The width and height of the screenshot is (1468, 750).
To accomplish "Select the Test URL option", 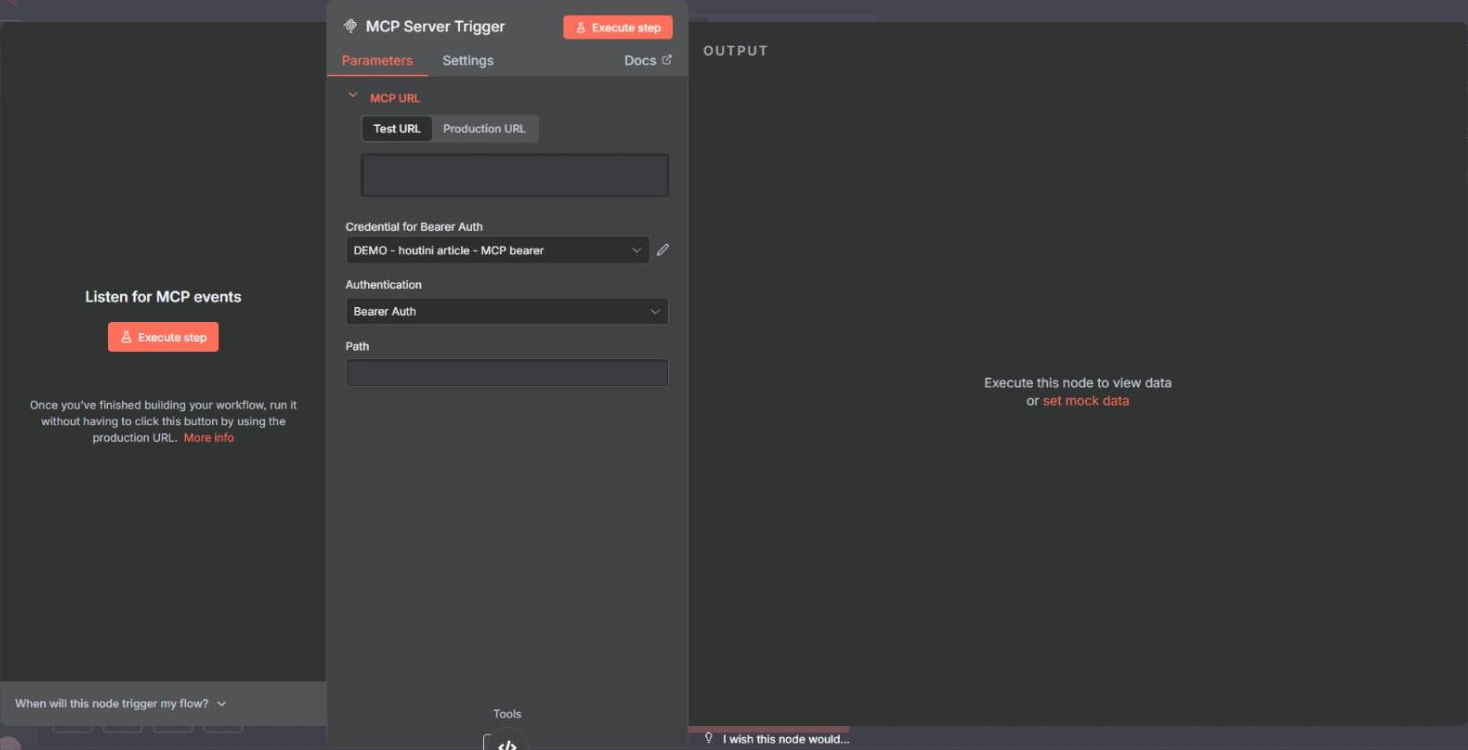I will click(x=397, y=129).
